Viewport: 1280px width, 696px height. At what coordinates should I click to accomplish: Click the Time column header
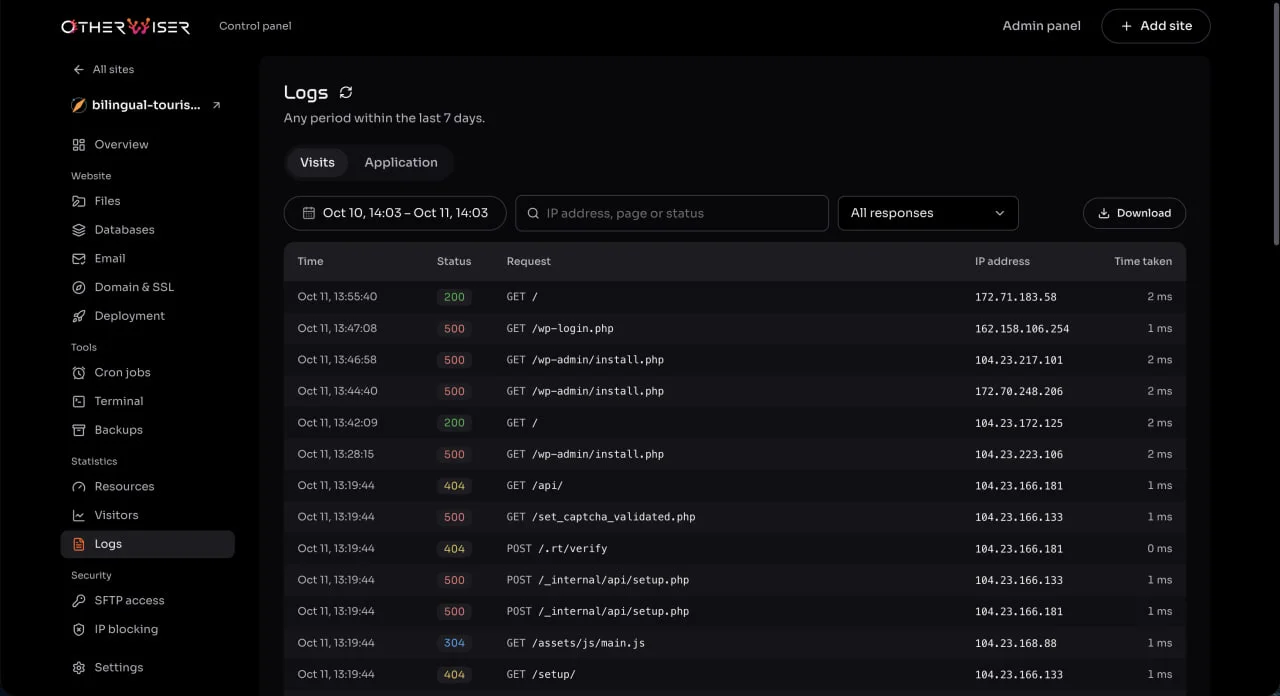coord(310,261)
